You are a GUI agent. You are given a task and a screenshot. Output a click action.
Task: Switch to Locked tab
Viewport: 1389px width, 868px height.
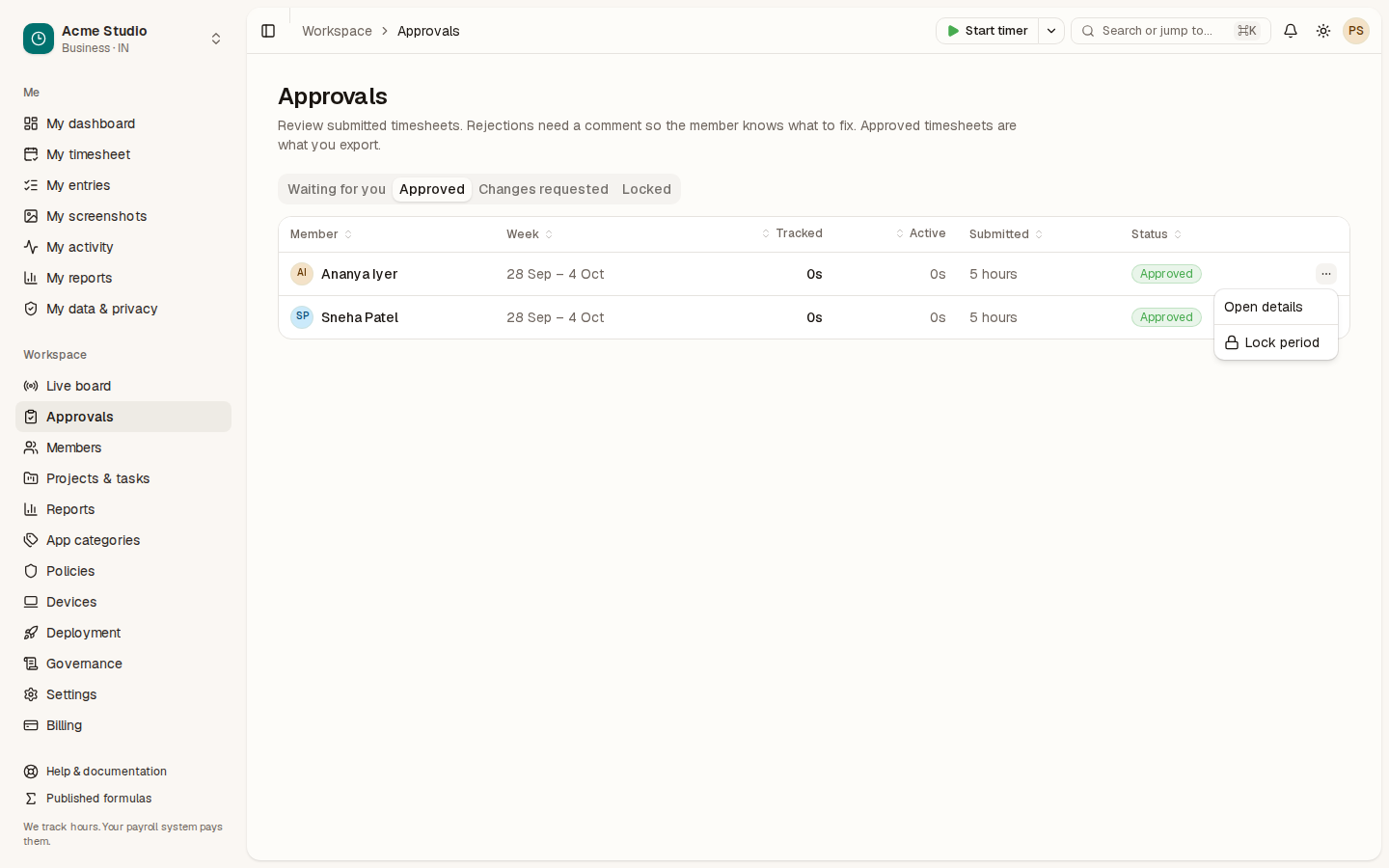pyautogui.click(x=646, y=189)
